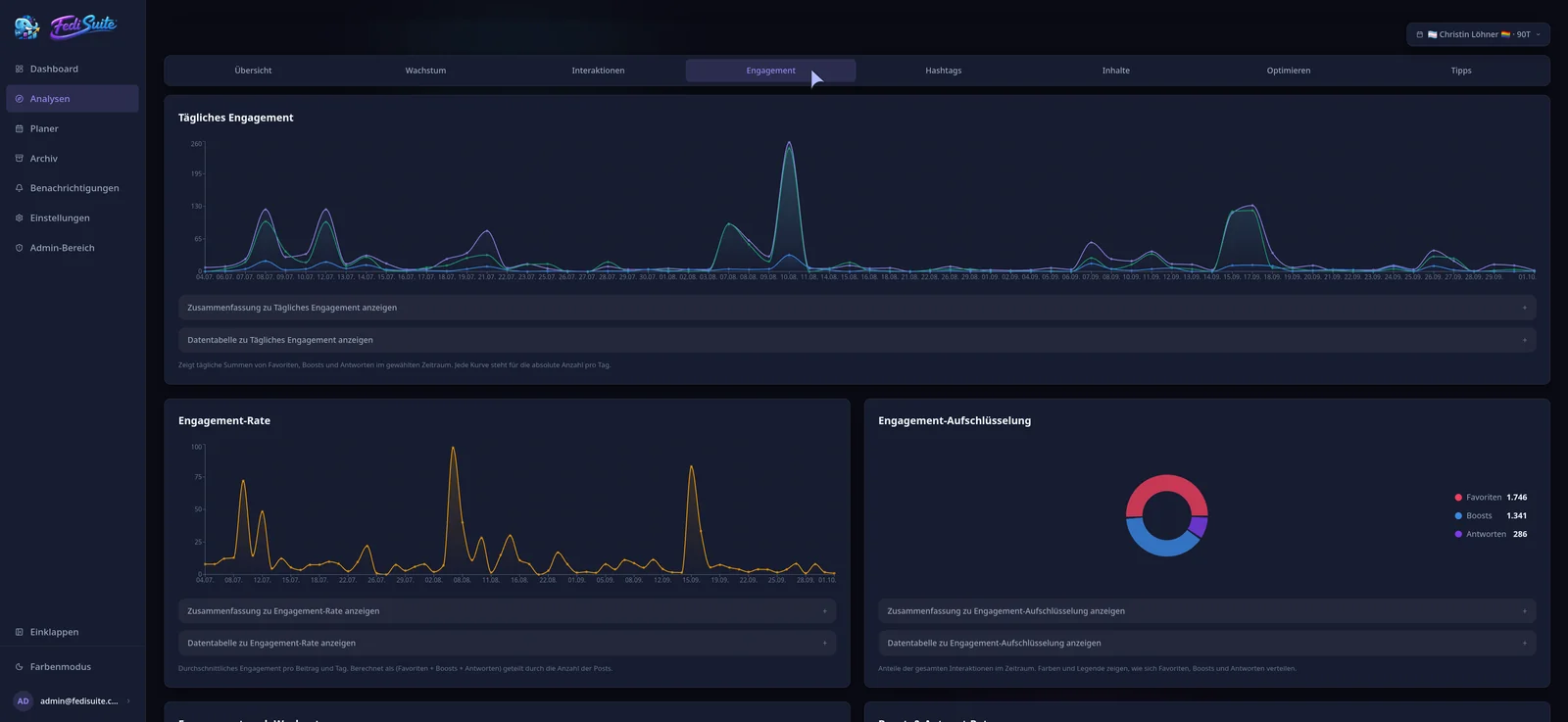Select the Analysen sidebar icon
Screen dimensions: 1568x722
20,99
